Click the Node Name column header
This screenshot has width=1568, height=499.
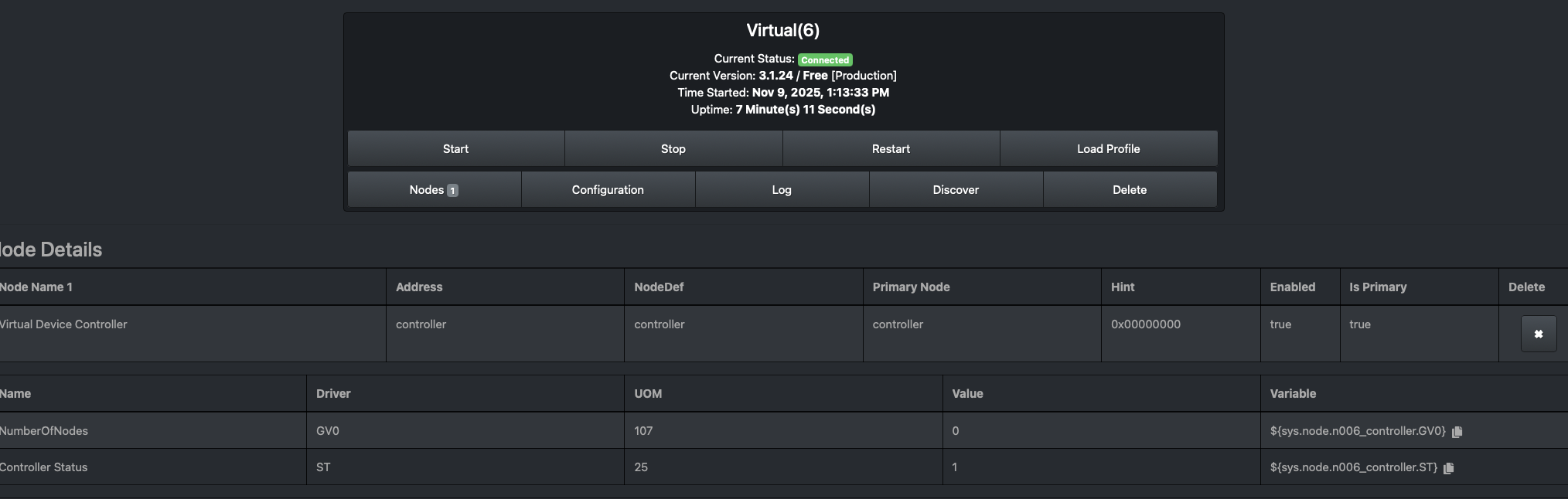[x=36, y=287]
